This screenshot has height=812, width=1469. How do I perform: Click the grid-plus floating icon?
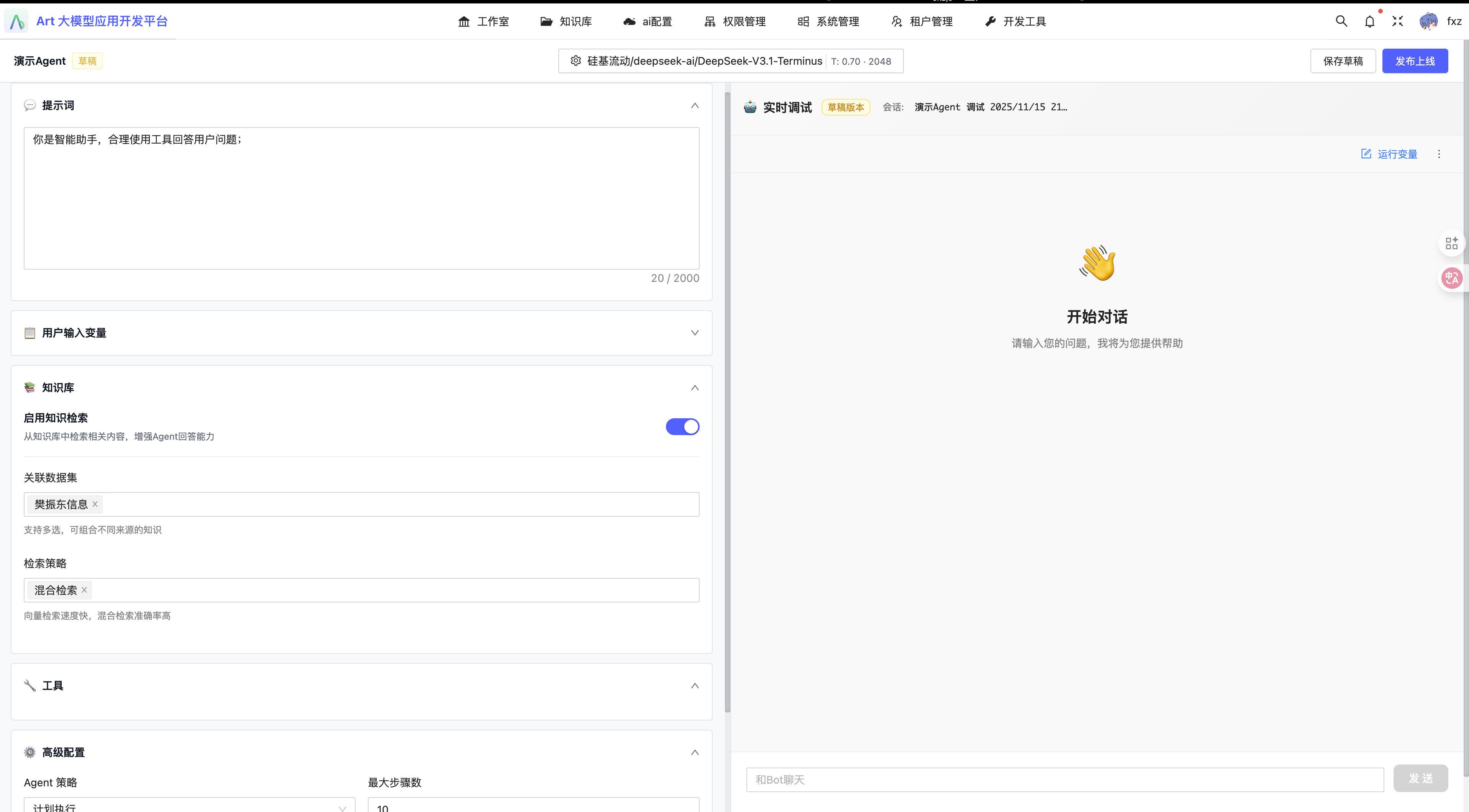point(1451,244)
